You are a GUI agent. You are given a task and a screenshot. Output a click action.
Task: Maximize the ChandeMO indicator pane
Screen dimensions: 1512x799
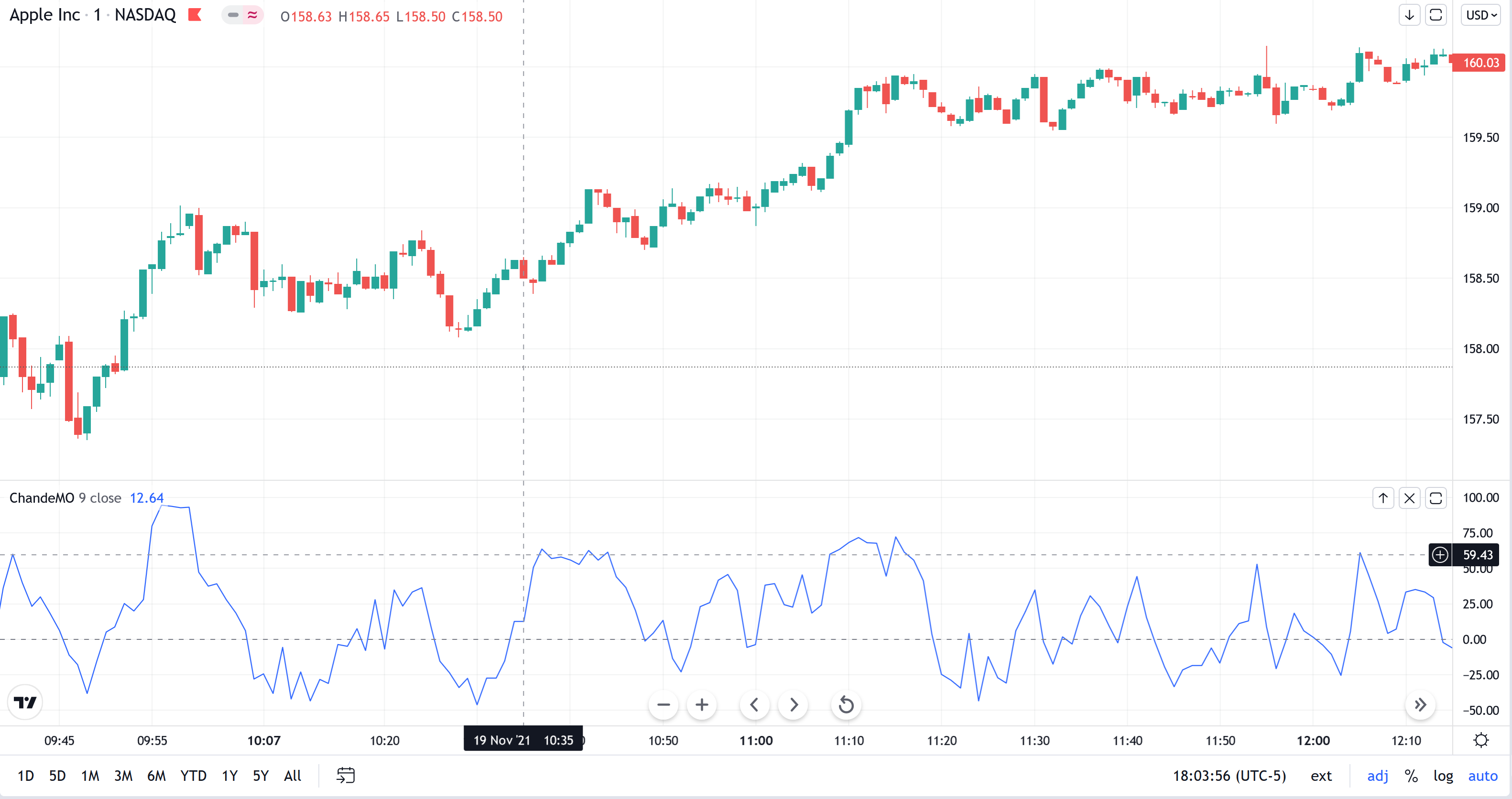1436,498
